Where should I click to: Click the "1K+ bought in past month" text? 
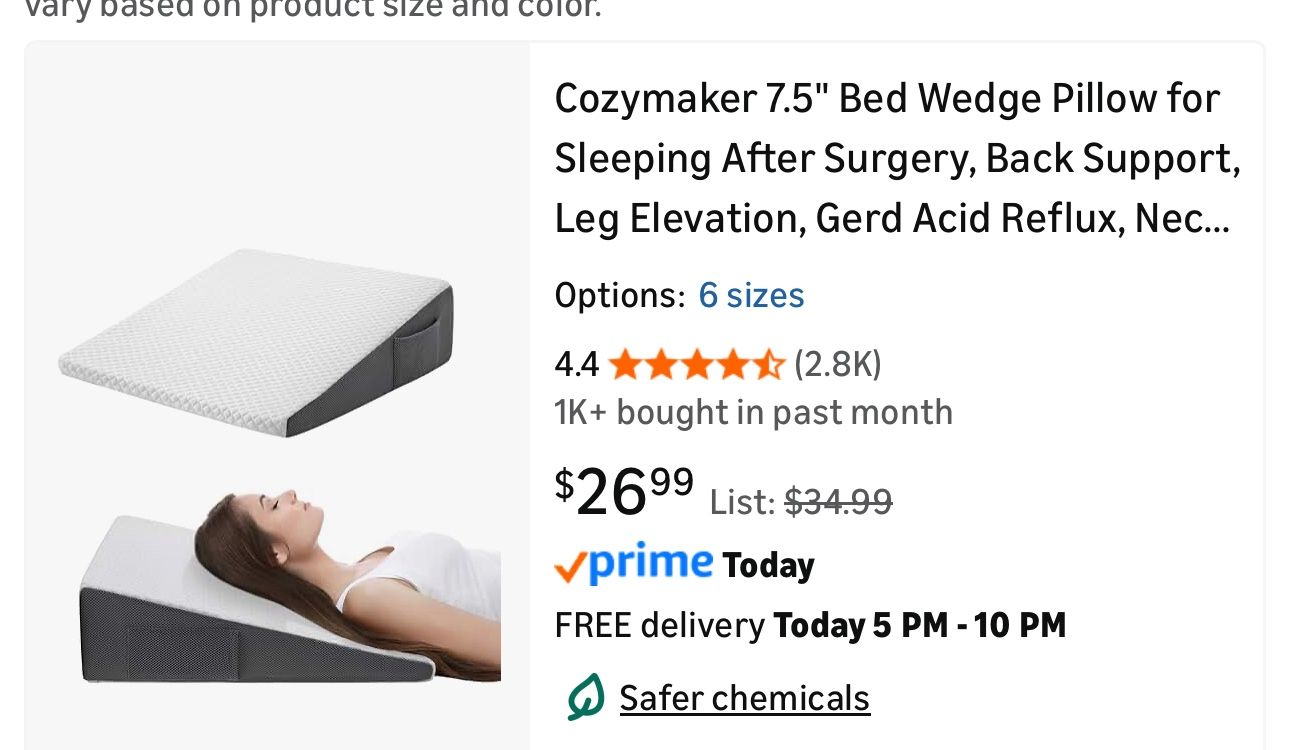click(754, 412)
